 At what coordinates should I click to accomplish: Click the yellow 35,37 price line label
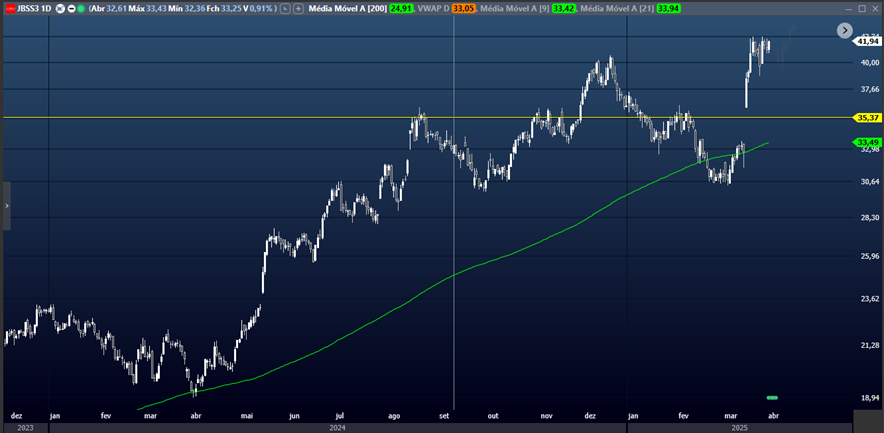[x=866, y=118]
